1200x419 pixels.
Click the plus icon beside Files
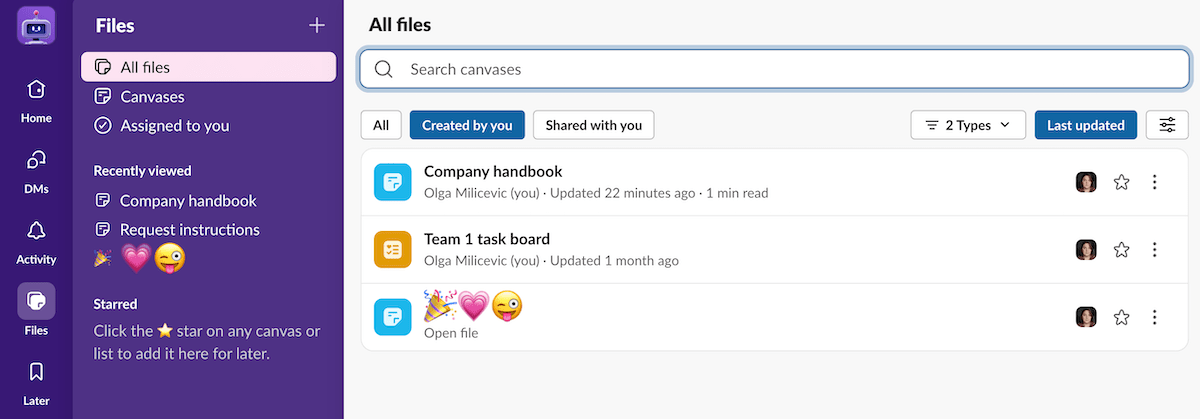click(x=317, y=25)
